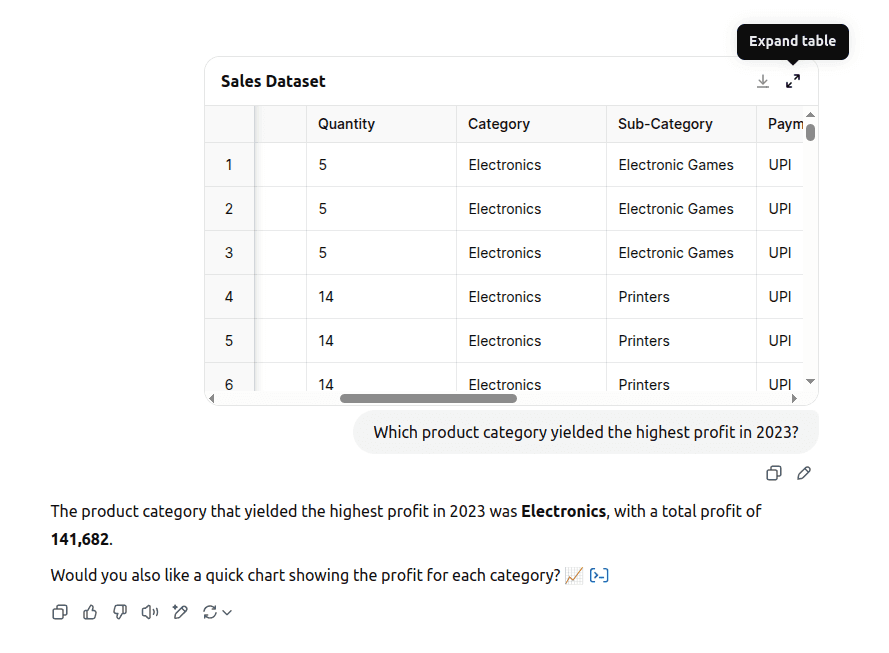The image size is (889, 653).
Task: Give a thumbs down to the response
Action: tap(119, 612)
